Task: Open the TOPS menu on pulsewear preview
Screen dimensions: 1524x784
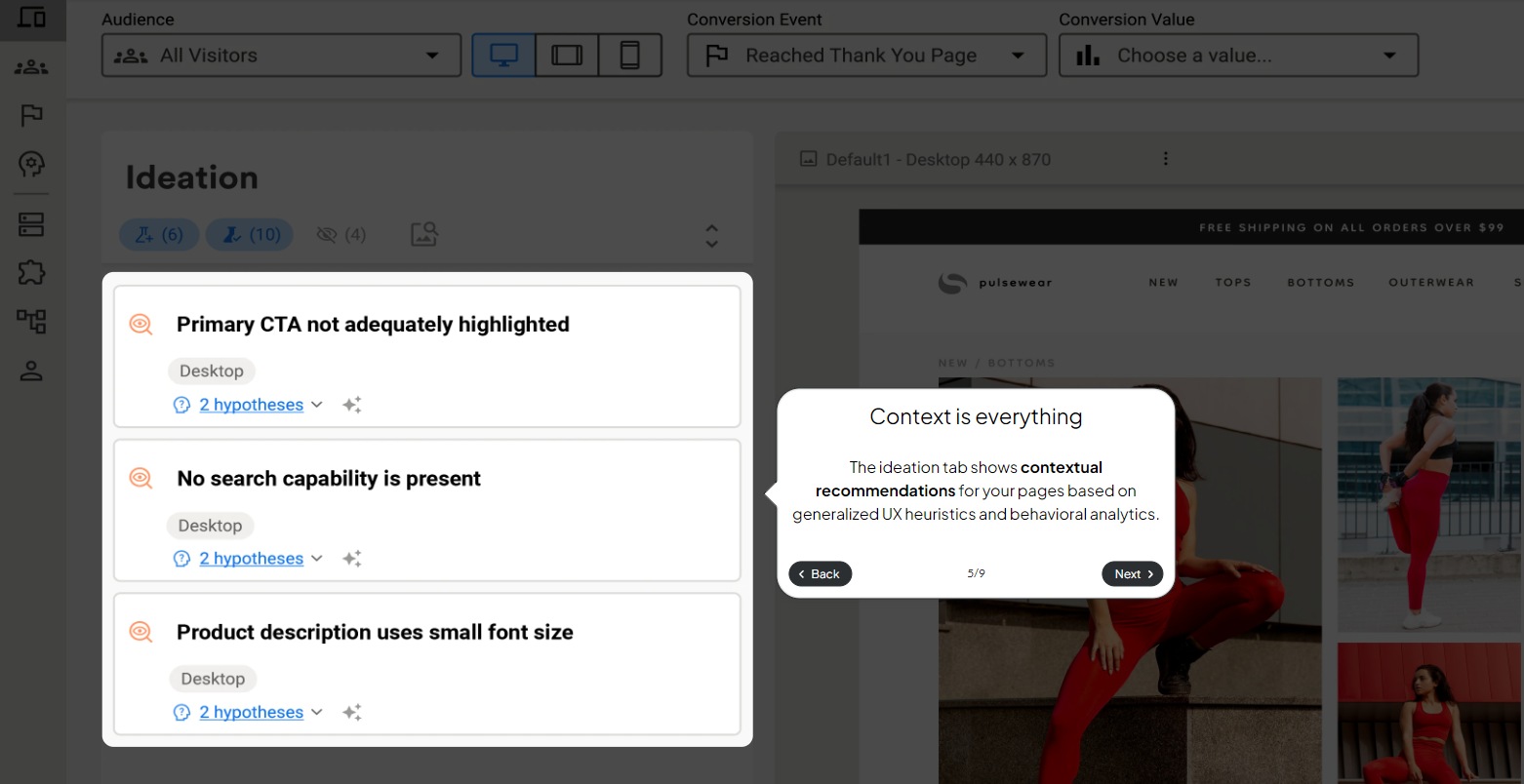Action: (x=1232, y=283)
